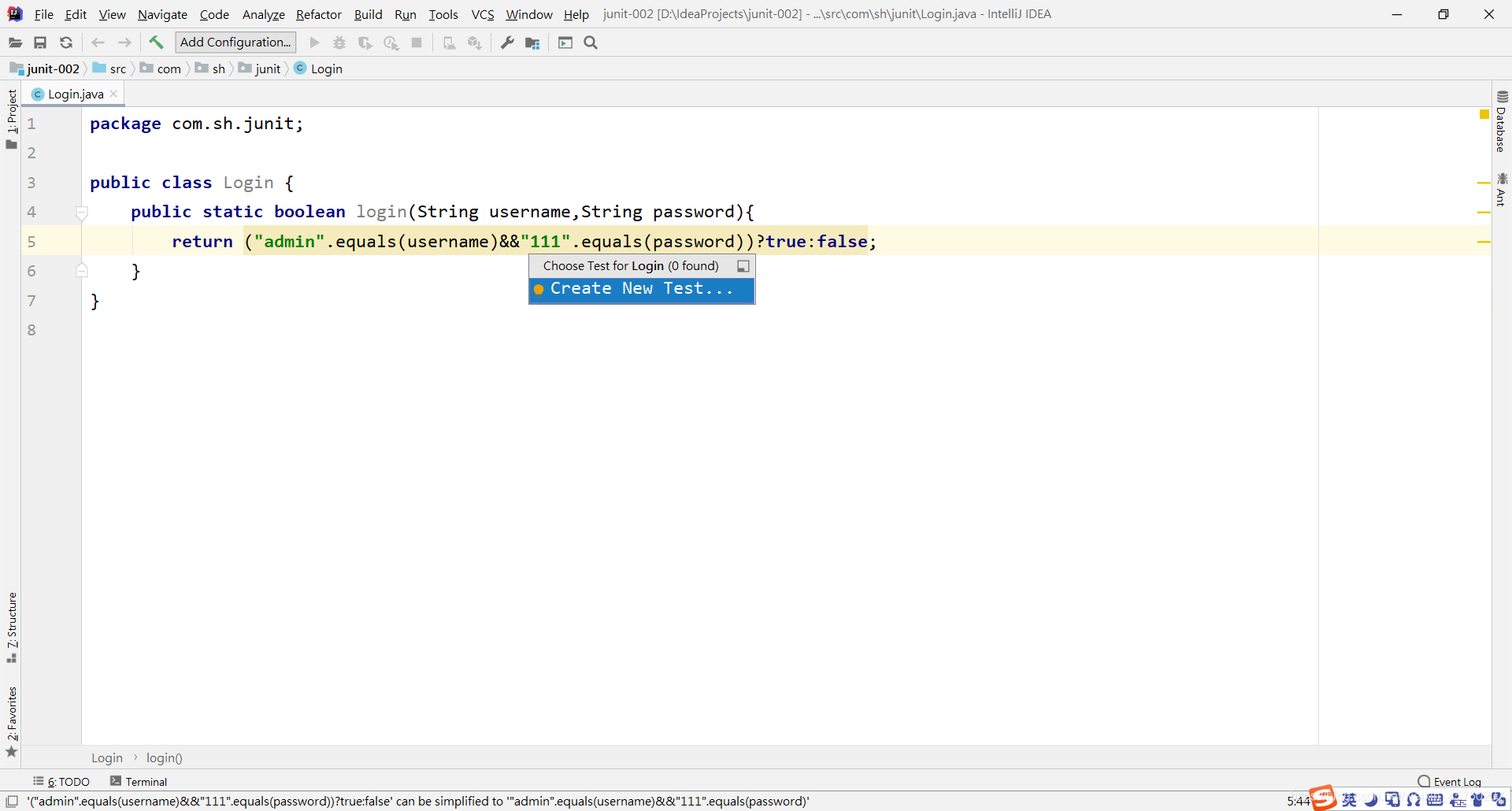Toggle the Favorites tool window

click(x=11, y=721)
